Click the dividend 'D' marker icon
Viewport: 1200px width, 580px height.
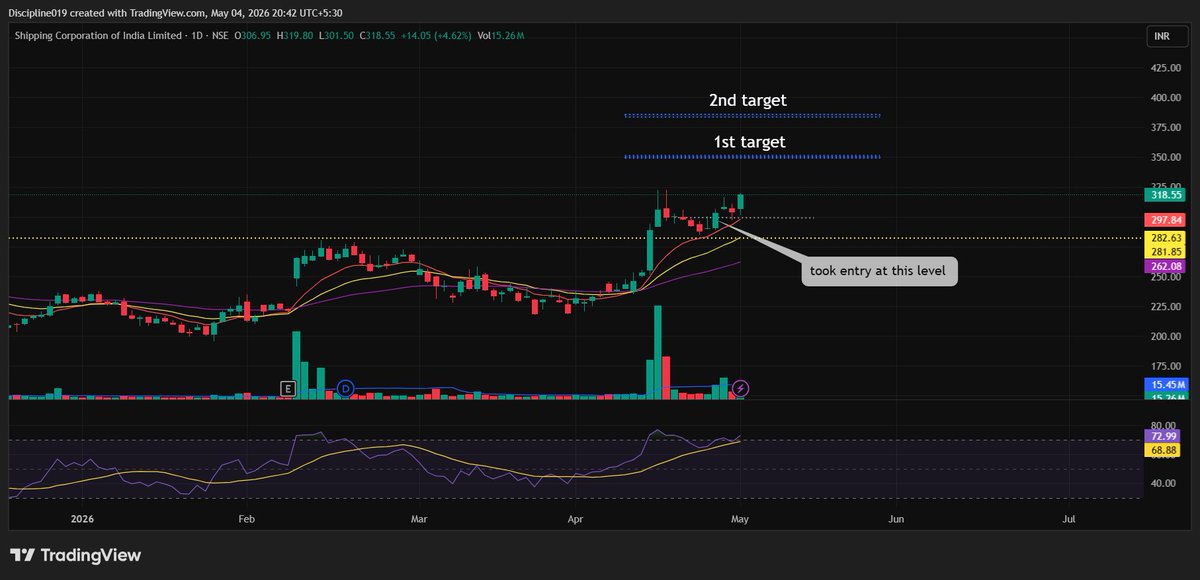pyautogui.click(x=345, y=387)
